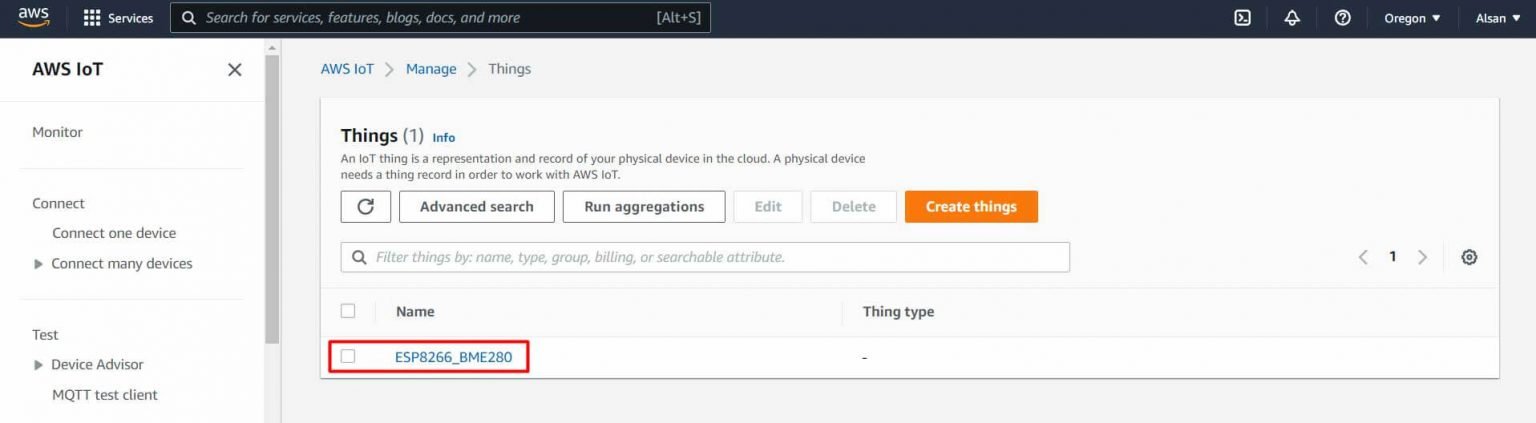This screenshot has width=1536, height=423.
Task: Refresh the things list
Action: point(366,206)
